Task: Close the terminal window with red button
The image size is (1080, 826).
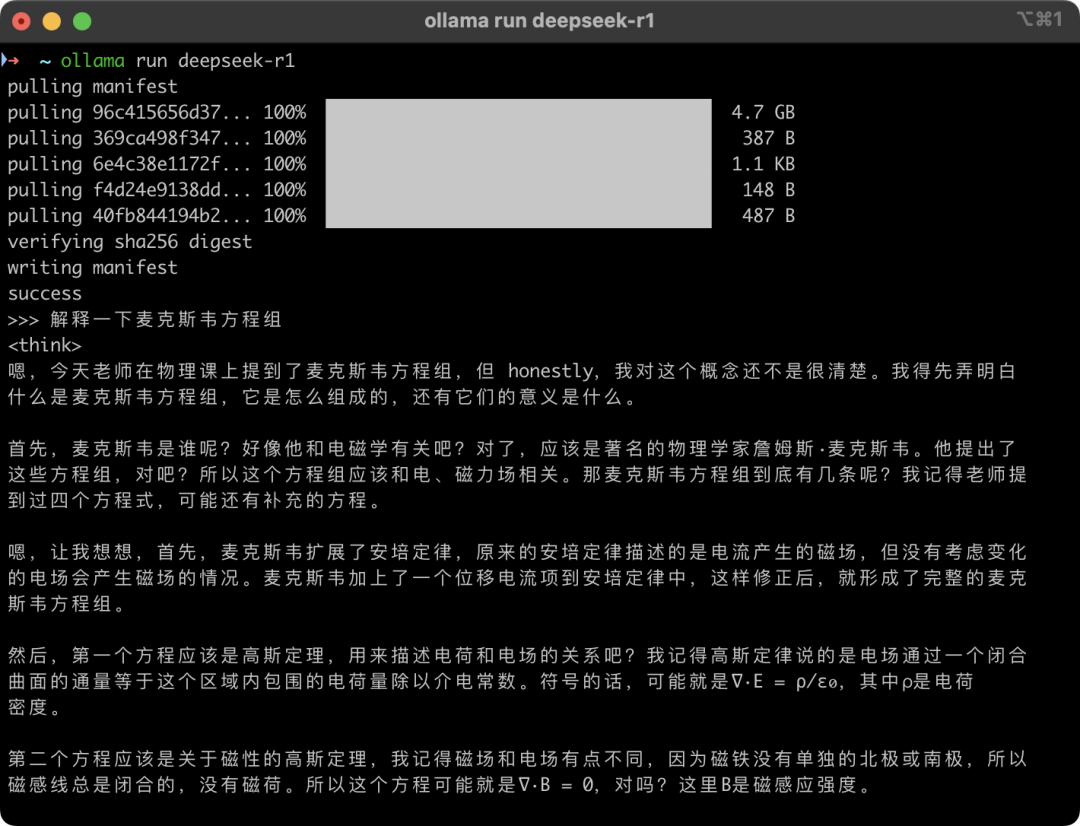Action: coord(21,21)
